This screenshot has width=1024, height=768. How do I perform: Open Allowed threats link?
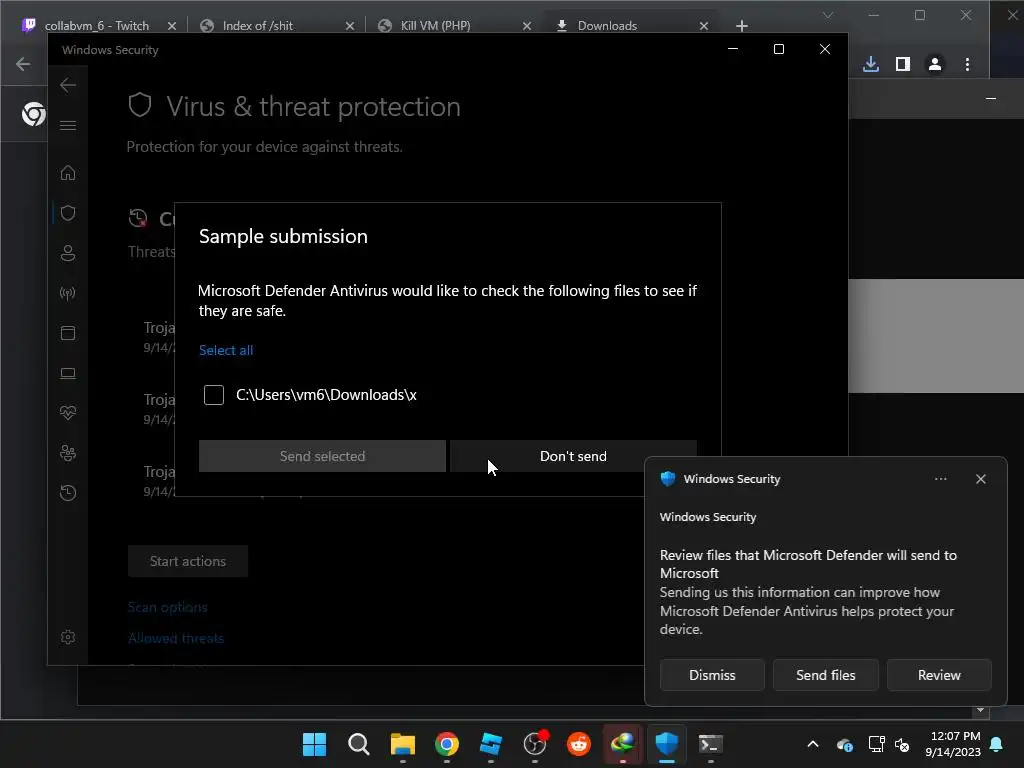[x=176, y=638]
